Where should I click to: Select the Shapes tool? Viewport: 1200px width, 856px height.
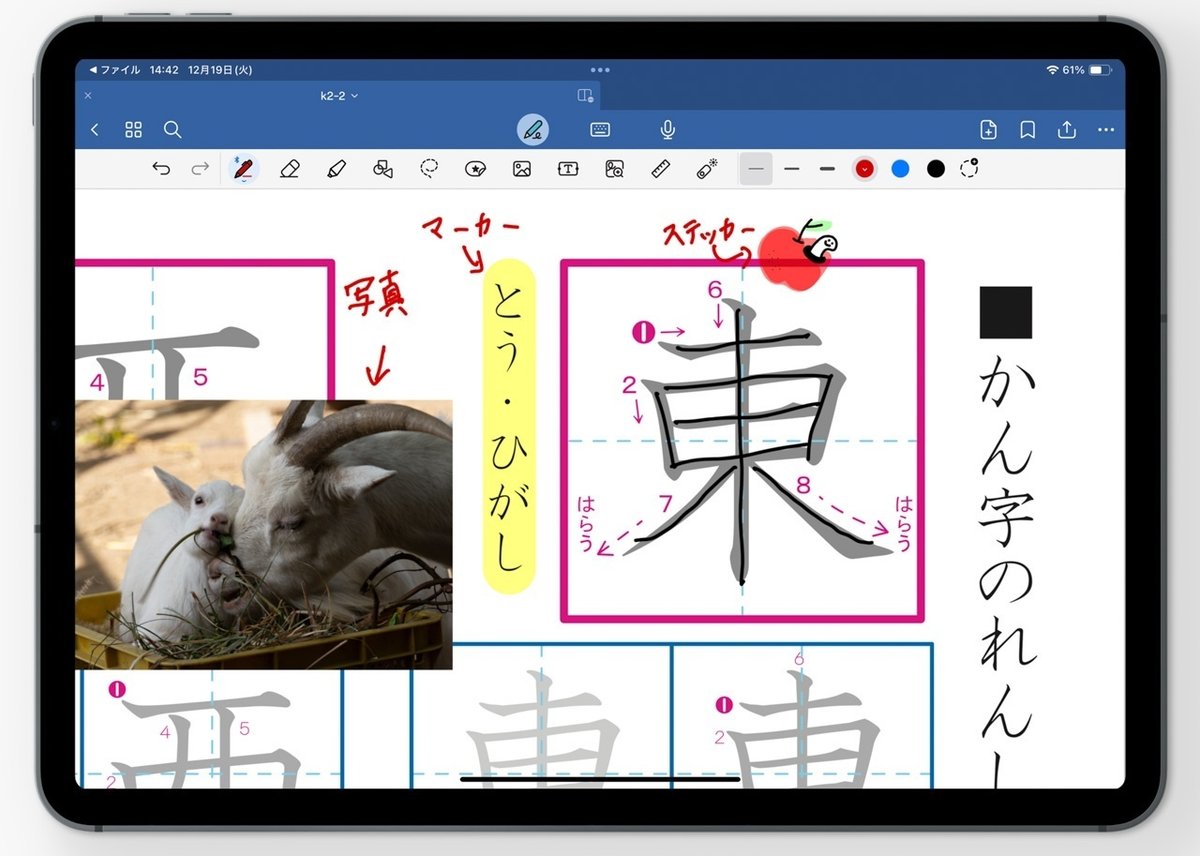pyautogui.click(x=382, y=169)
